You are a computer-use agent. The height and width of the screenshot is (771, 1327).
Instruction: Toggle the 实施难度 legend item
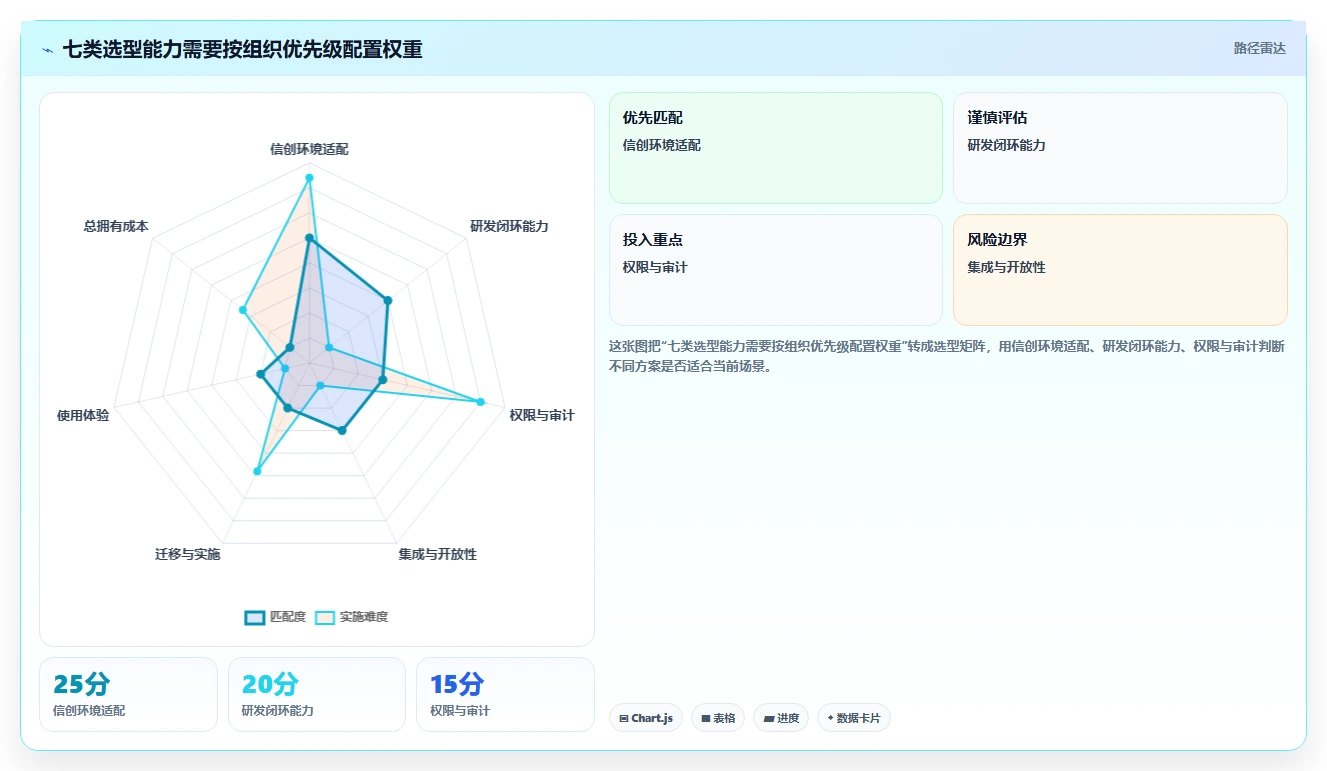point(351,617)
